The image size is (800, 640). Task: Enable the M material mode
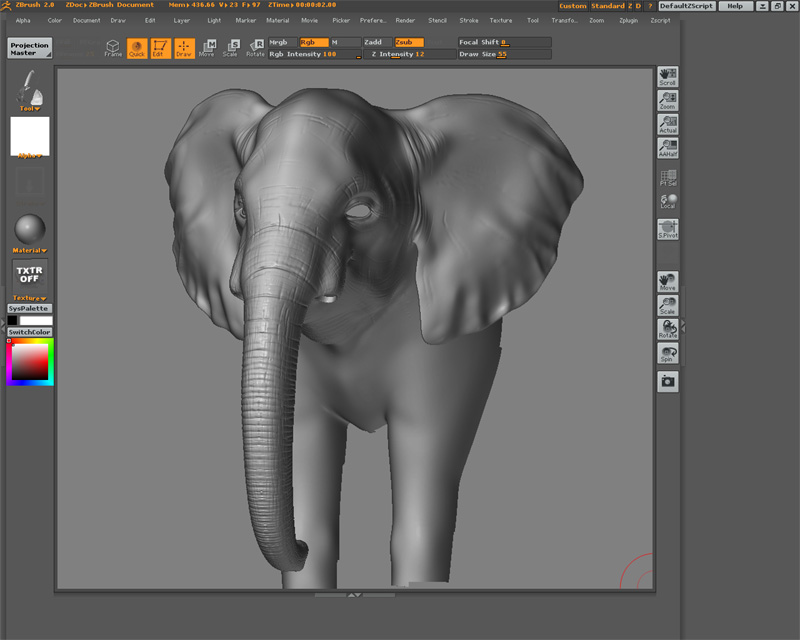345,42
